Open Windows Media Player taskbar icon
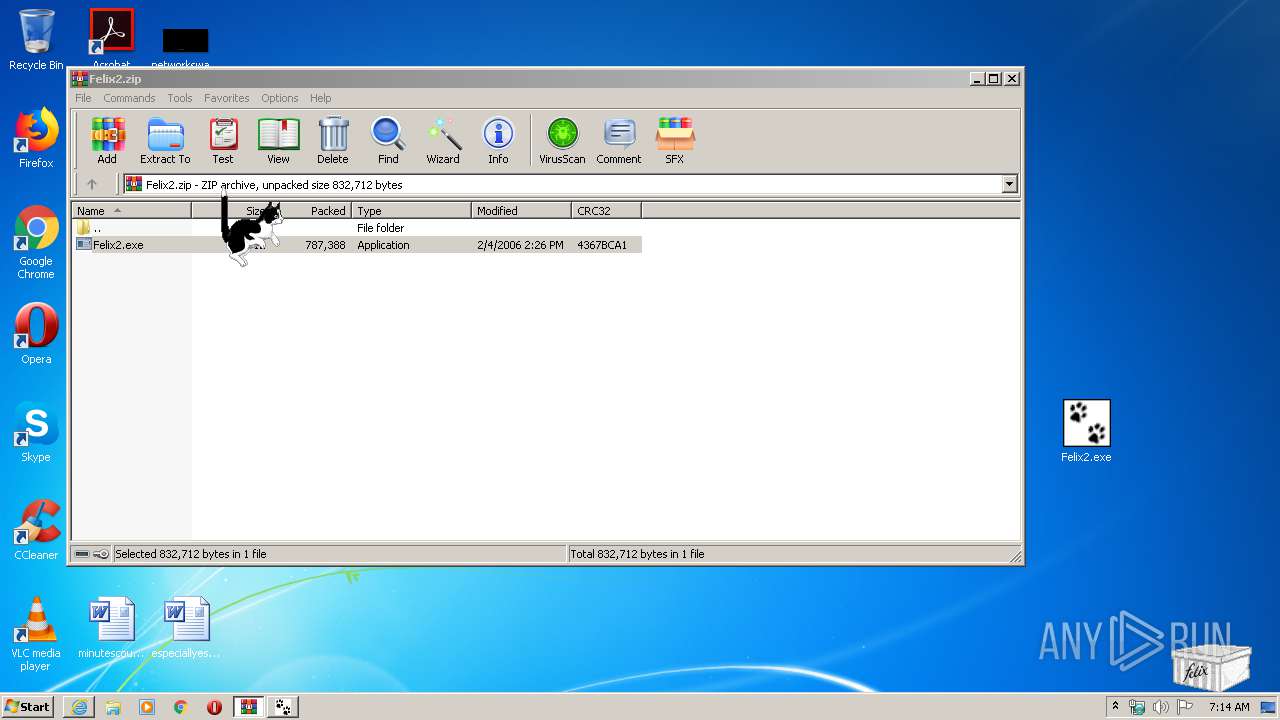Screen dimensions: 1280x720 pyautogui.click(x=147, y=707)
